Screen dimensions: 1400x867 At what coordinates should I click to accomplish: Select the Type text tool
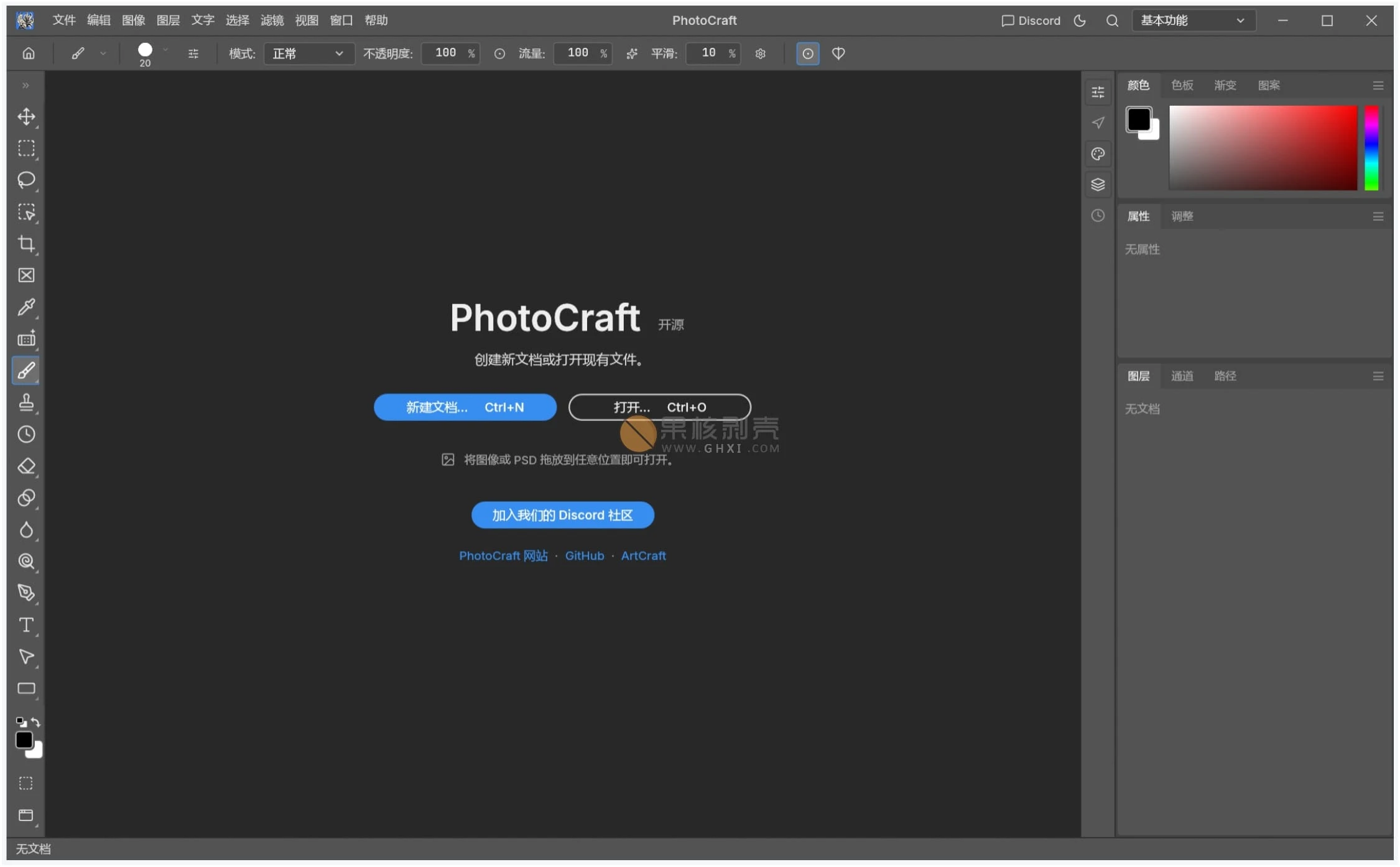tap(26, 625)
